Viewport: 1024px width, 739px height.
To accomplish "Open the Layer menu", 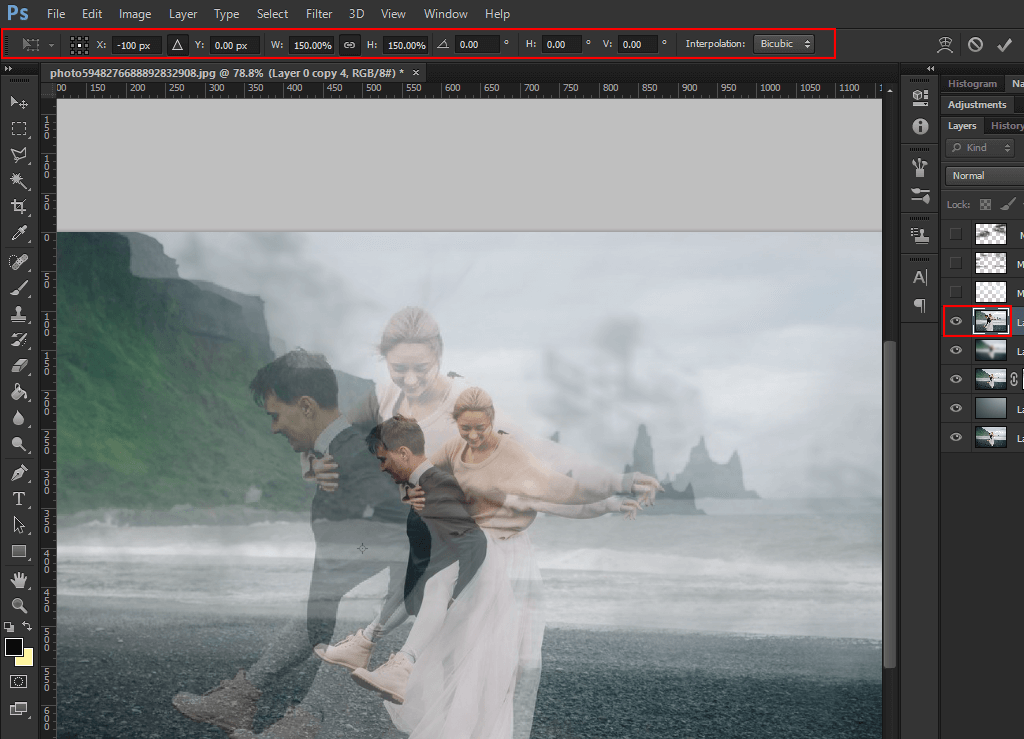I will click(183, 14).
